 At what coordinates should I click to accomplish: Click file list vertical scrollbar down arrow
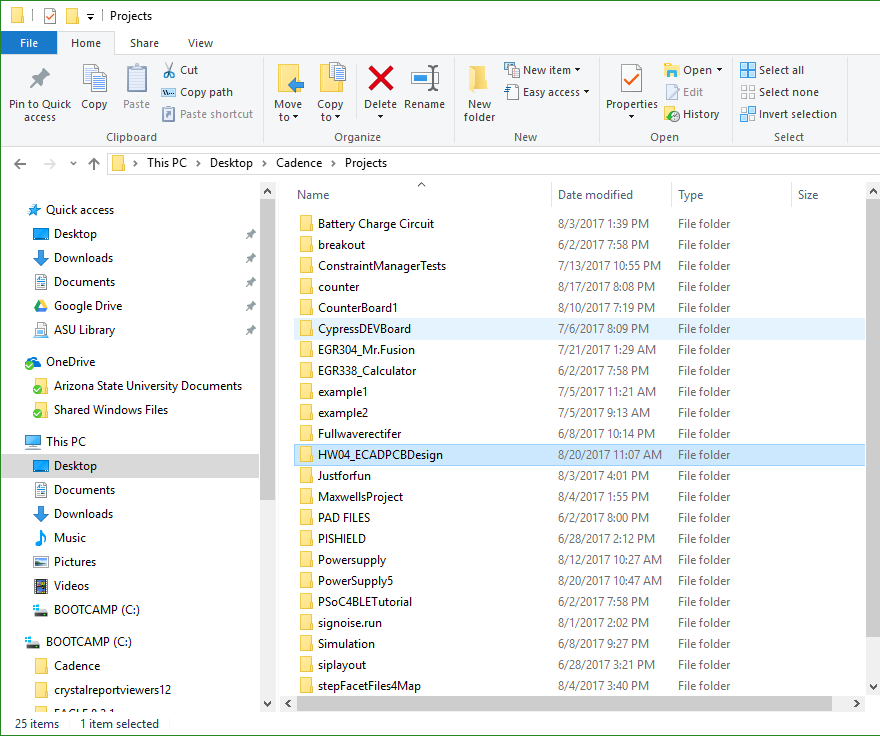coord(873,687)
